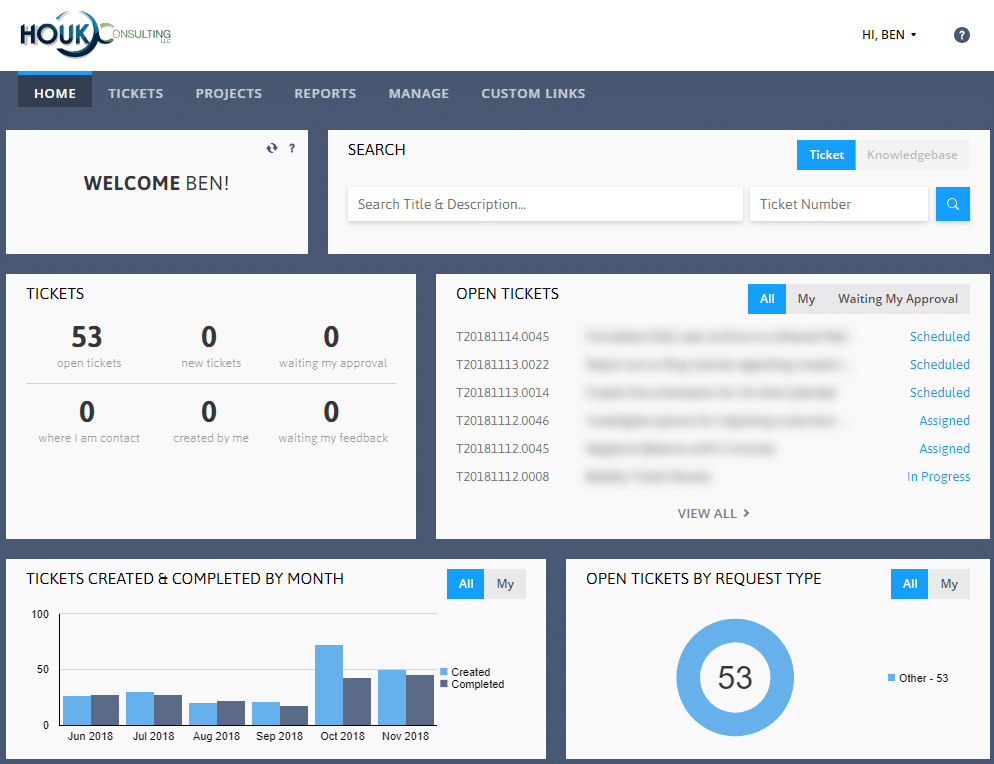Open the TICKETS menu
Screen dimensions: 994x764
click(136, 93)
